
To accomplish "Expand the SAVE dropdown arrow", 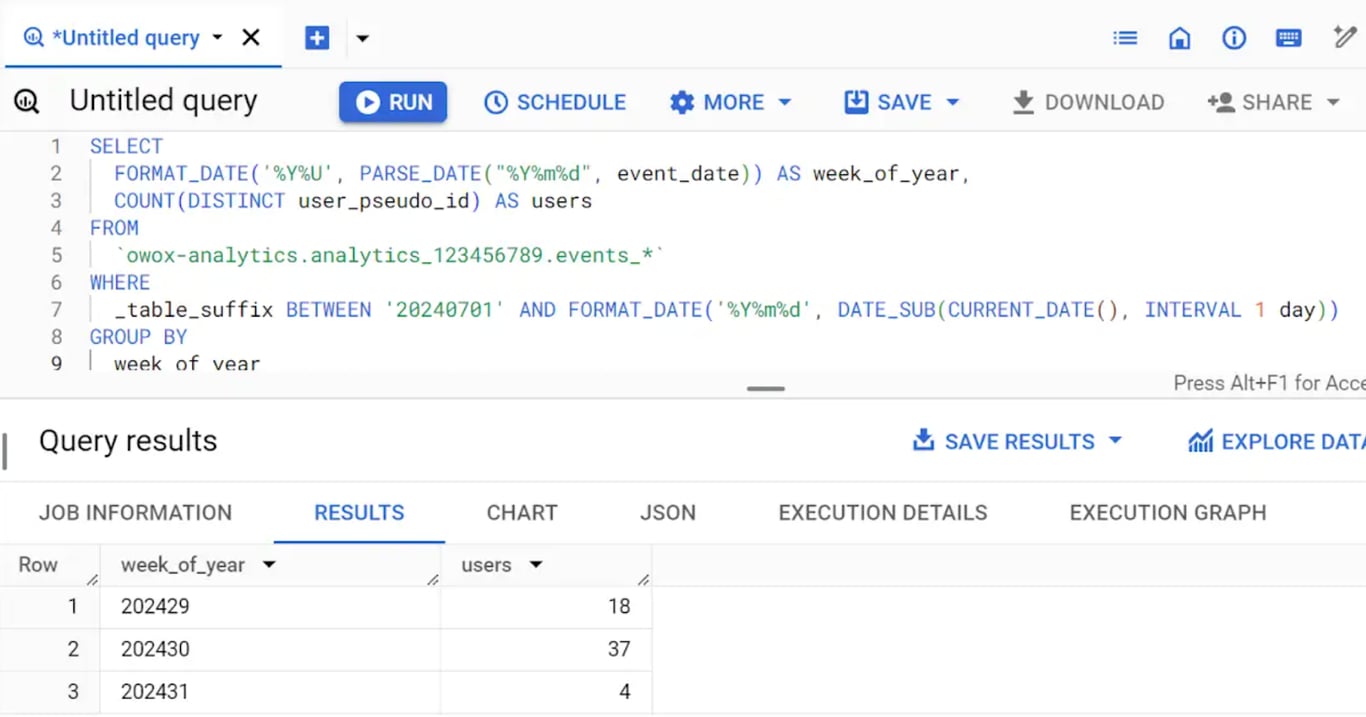I will (952, 102).
